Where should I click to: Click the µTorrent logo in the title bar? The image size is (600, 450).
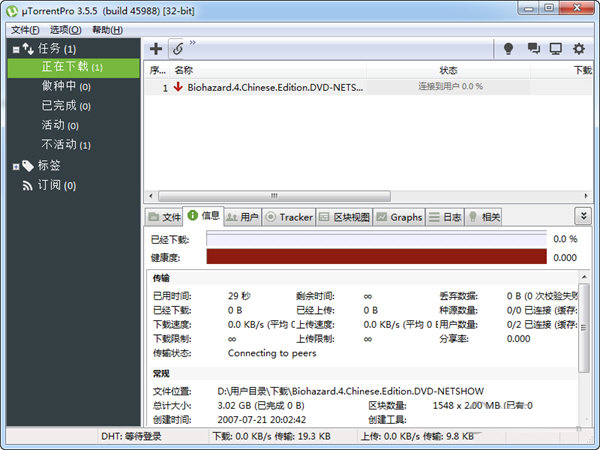(12, 11)
